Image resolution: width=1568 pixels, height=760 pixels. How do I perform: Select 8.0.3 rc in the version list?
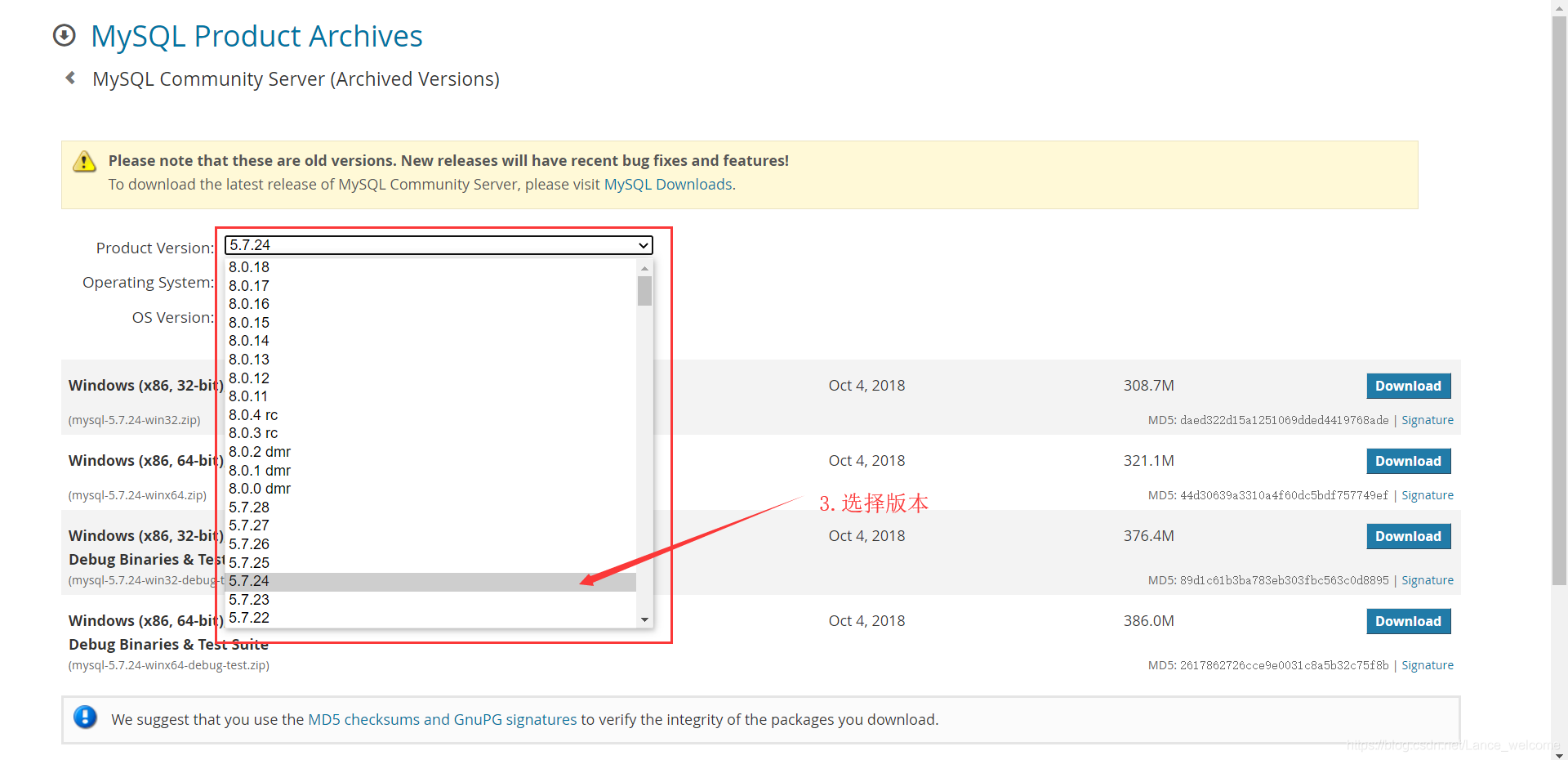(430, 433)
